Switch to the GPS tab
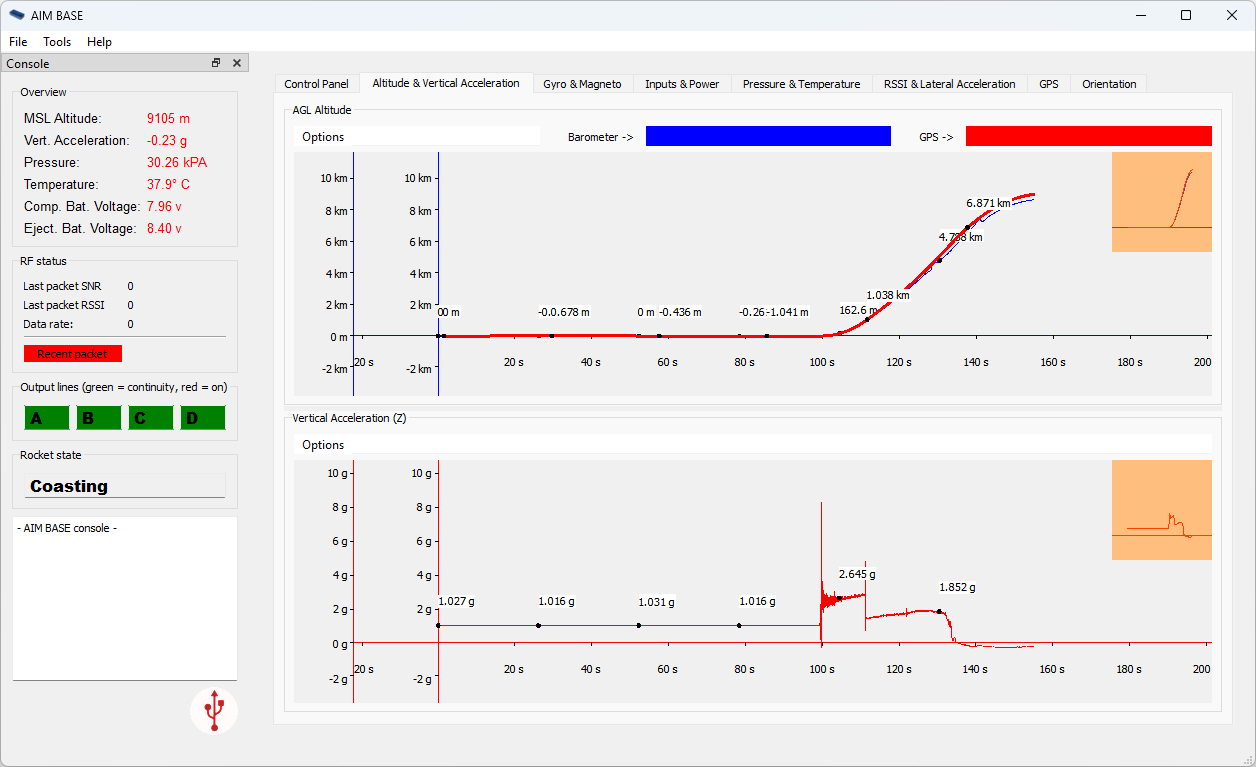 (1048, 84)
